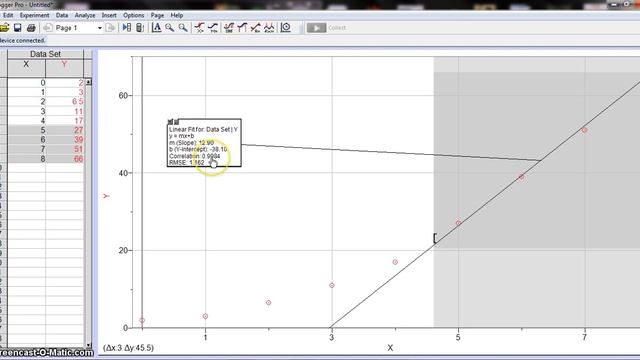The height and width of the screenshot is (360, 640).
Task: Click the data point at X equals 7
Action: (x=584, y=130)
